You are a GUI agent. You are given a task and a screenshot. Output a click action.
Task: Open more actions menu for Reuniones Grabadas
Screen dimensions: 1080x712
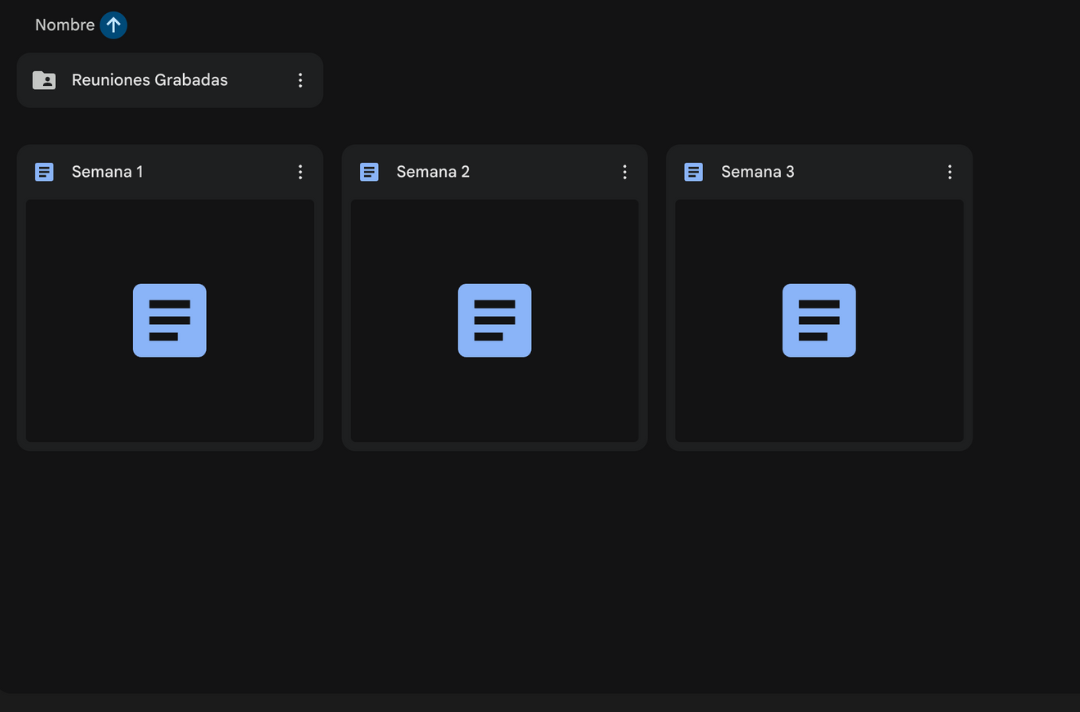click(x=300, y=80)
